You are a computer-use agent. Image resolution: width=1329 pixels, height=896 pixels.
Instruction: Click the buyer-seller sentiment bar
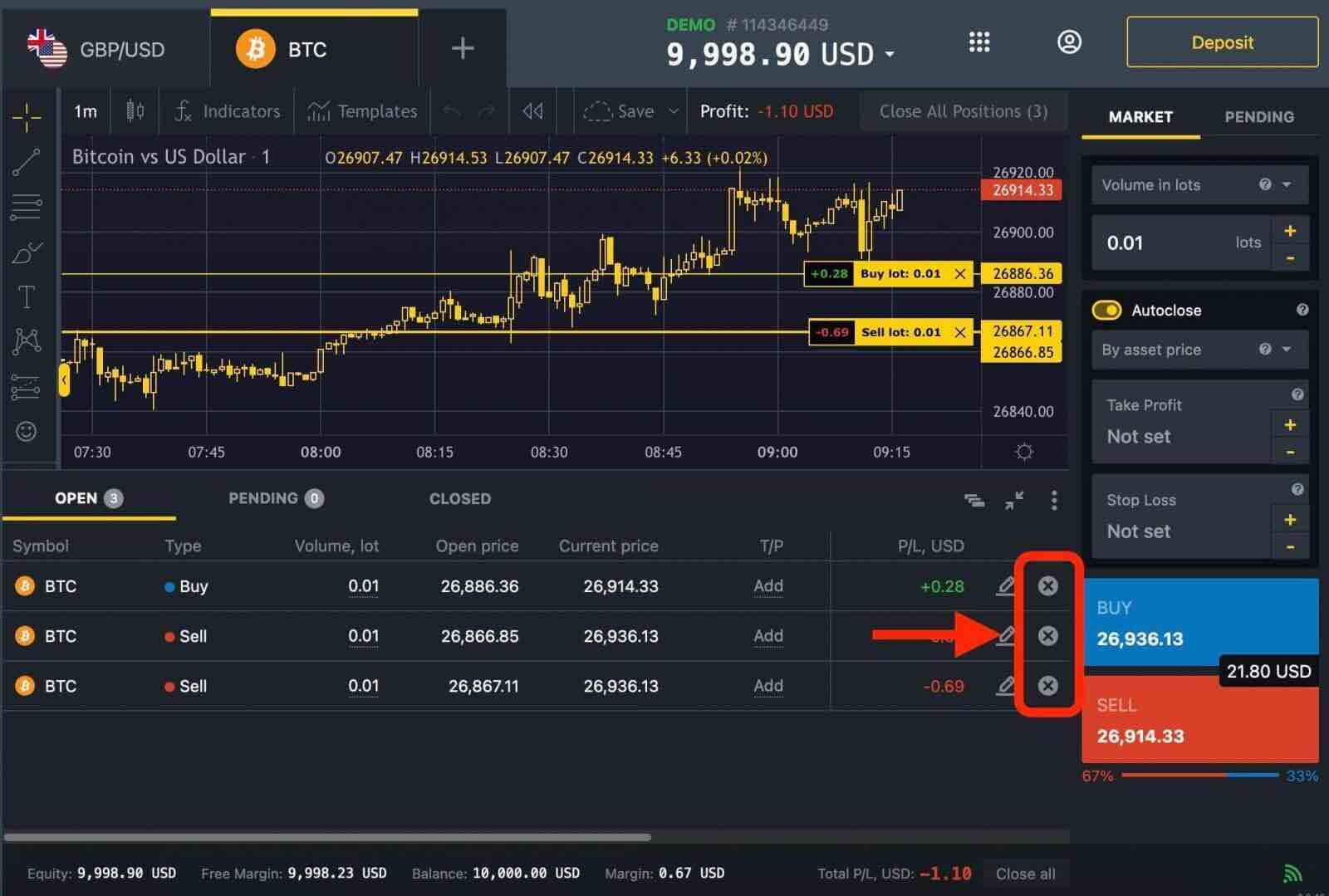click(1200, 776)
